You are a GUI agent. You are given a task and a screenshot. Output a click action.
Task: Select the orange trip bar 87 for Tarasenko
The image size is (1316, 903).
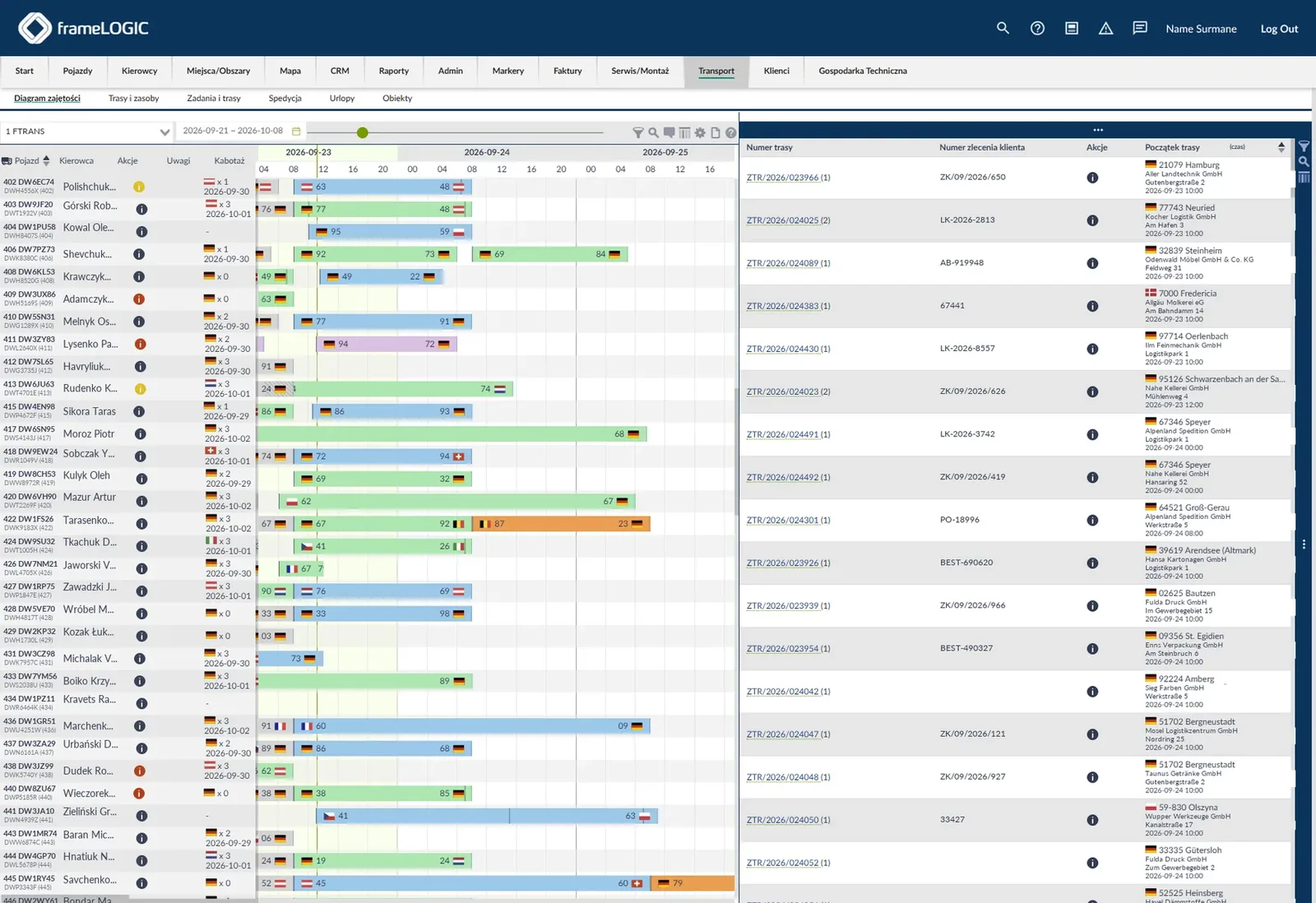pos(562,524)
